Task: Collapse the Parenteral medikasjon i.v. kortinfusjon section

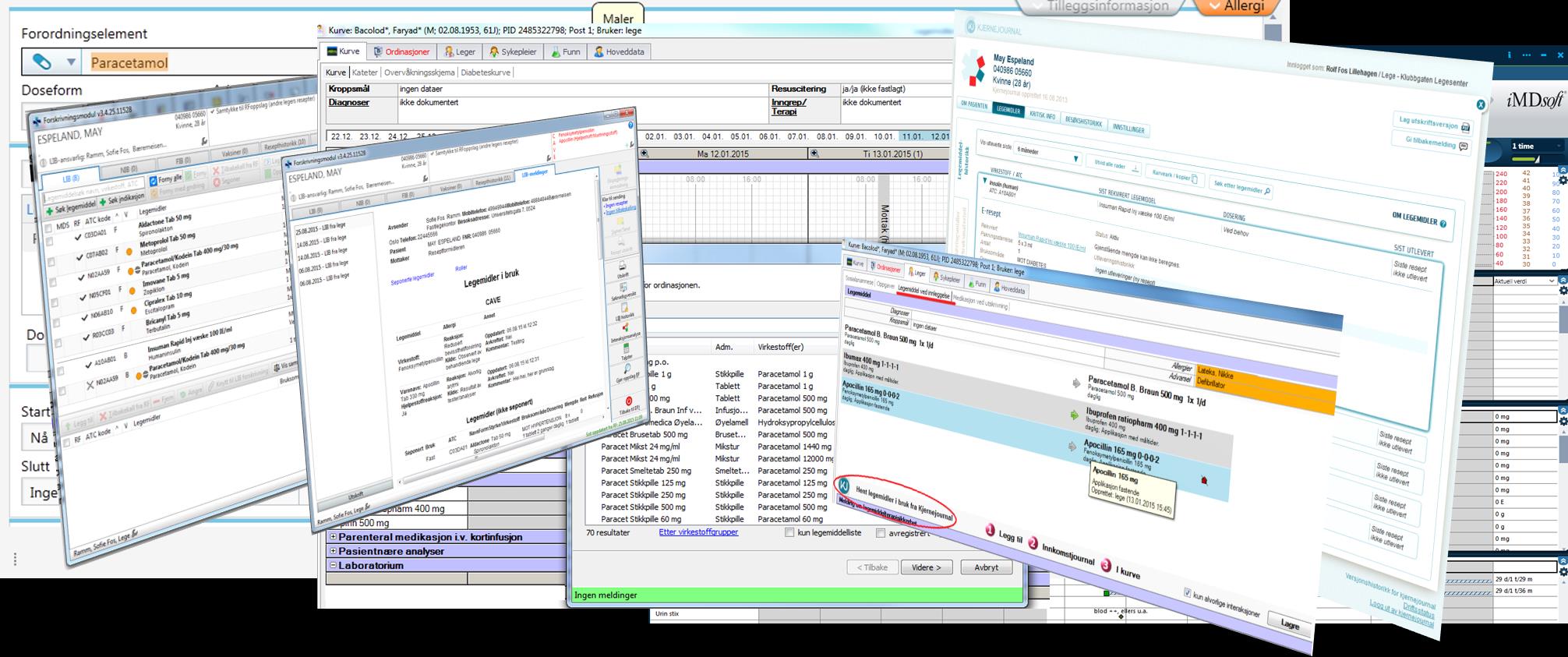Action: tap(334, 537)
